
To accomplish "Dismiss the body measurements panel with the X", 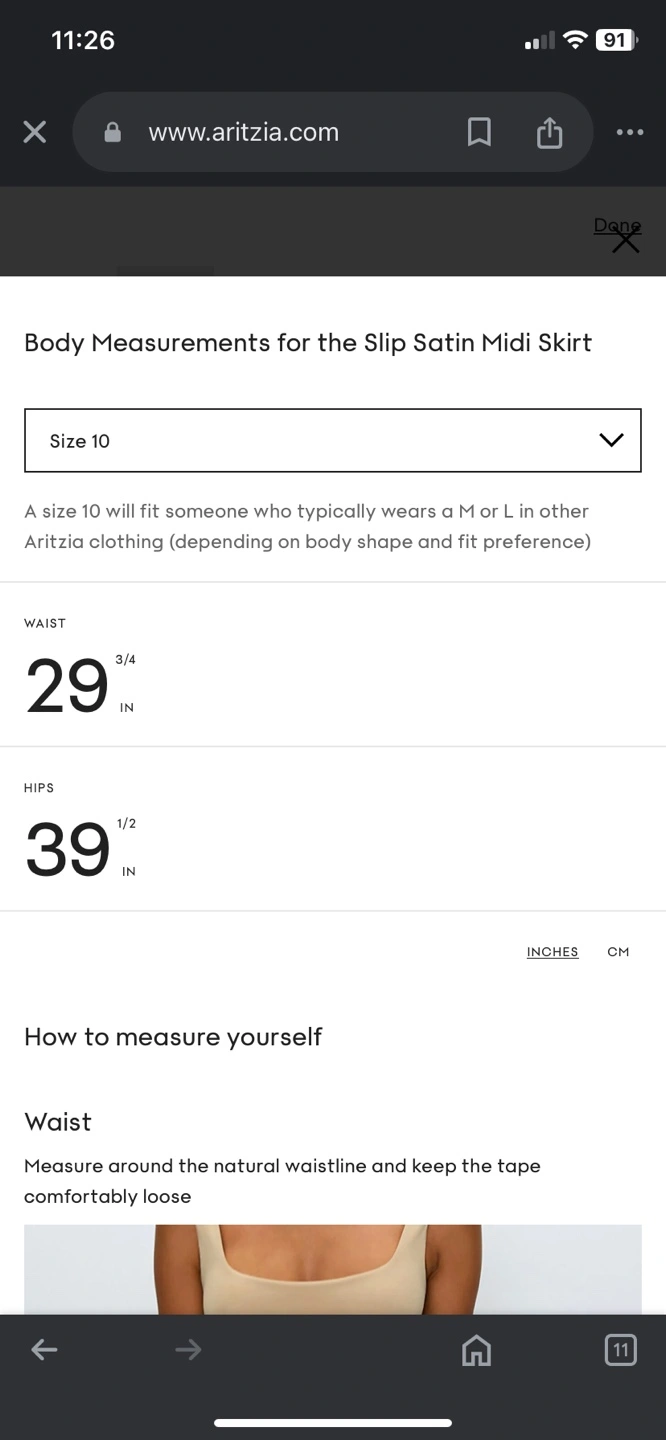I will [626, 240].
